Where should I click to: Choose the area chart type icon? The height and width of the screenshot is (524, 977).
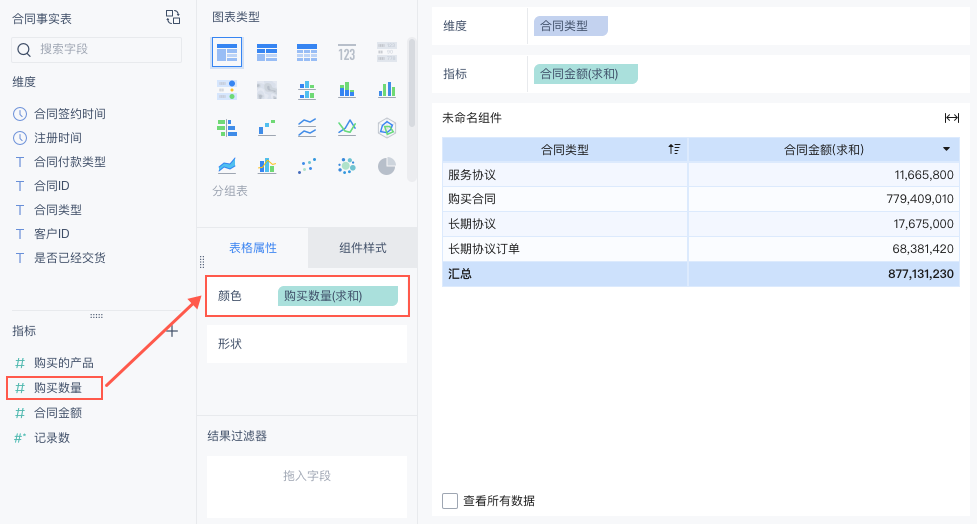(227, 165)
